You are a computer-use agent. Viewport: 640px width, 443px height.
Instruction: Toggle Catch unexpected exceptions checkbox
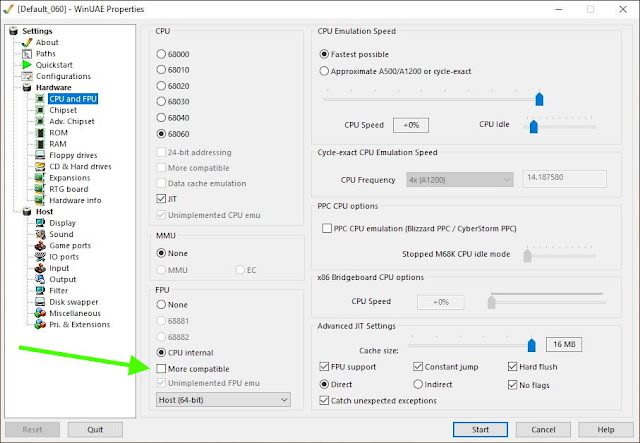(x=324, y=401)
